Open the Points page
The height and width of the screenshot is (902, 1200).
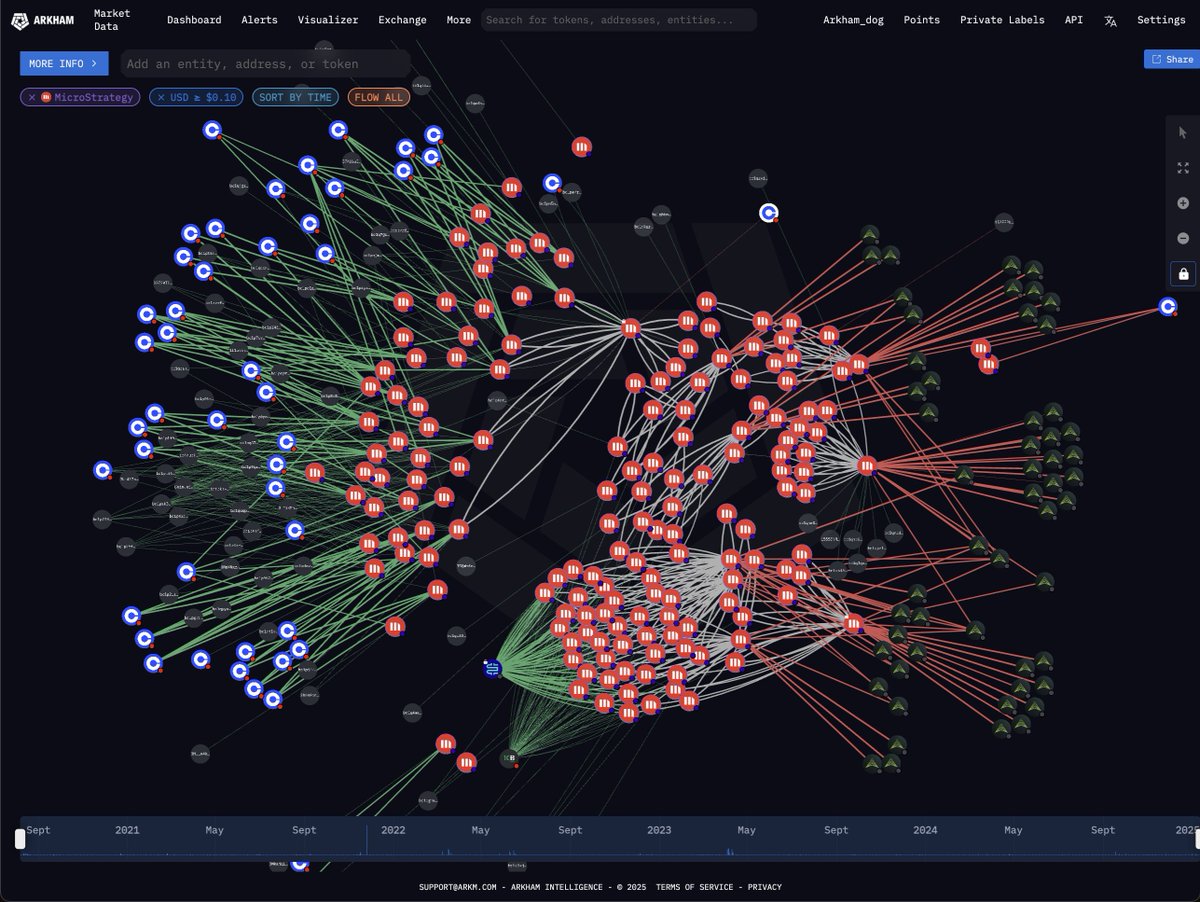coord(922,20)
